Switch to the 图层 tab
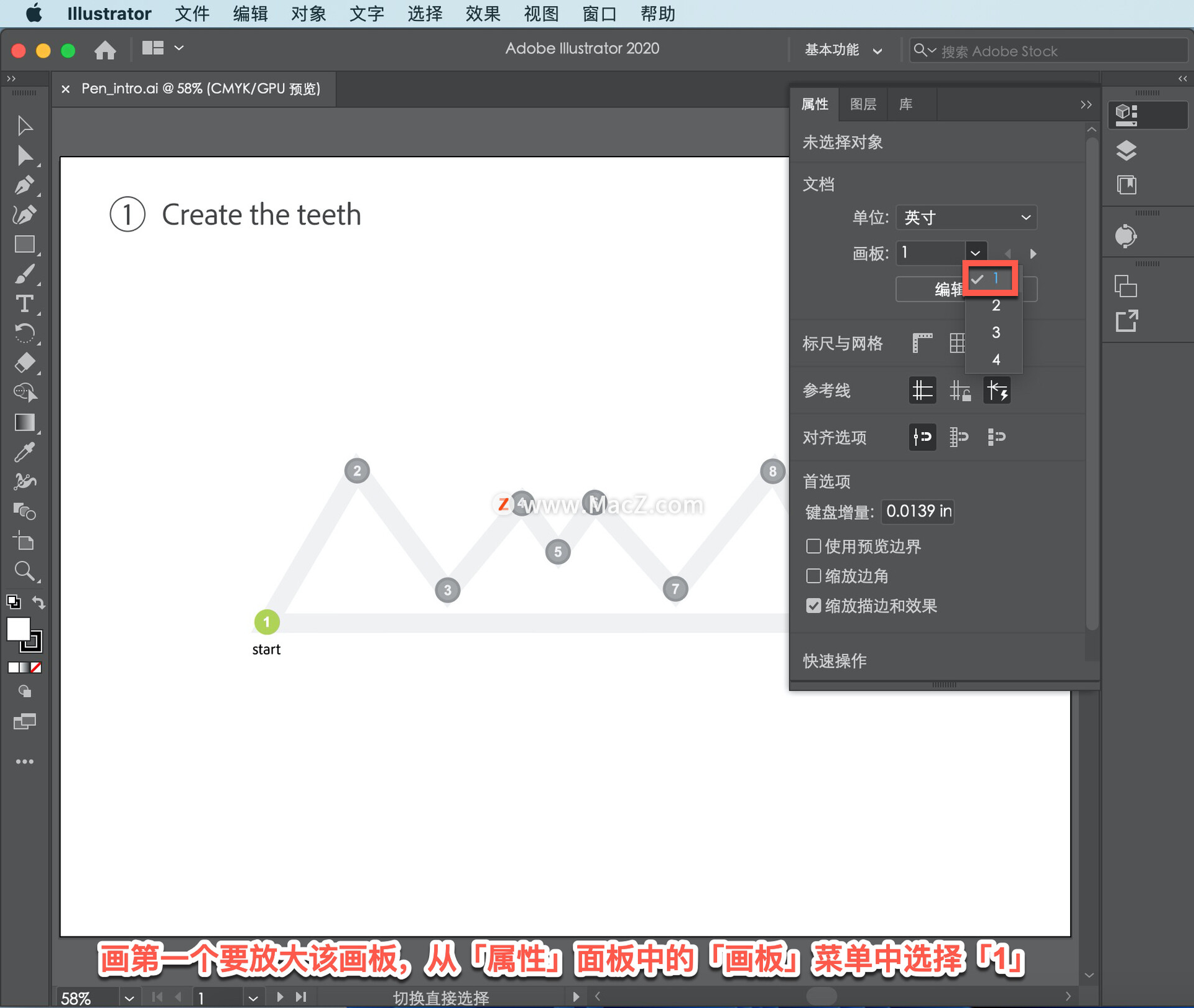Viewport: 1194px width, 1008px height. pyautogui.click(x=863, y=104)
